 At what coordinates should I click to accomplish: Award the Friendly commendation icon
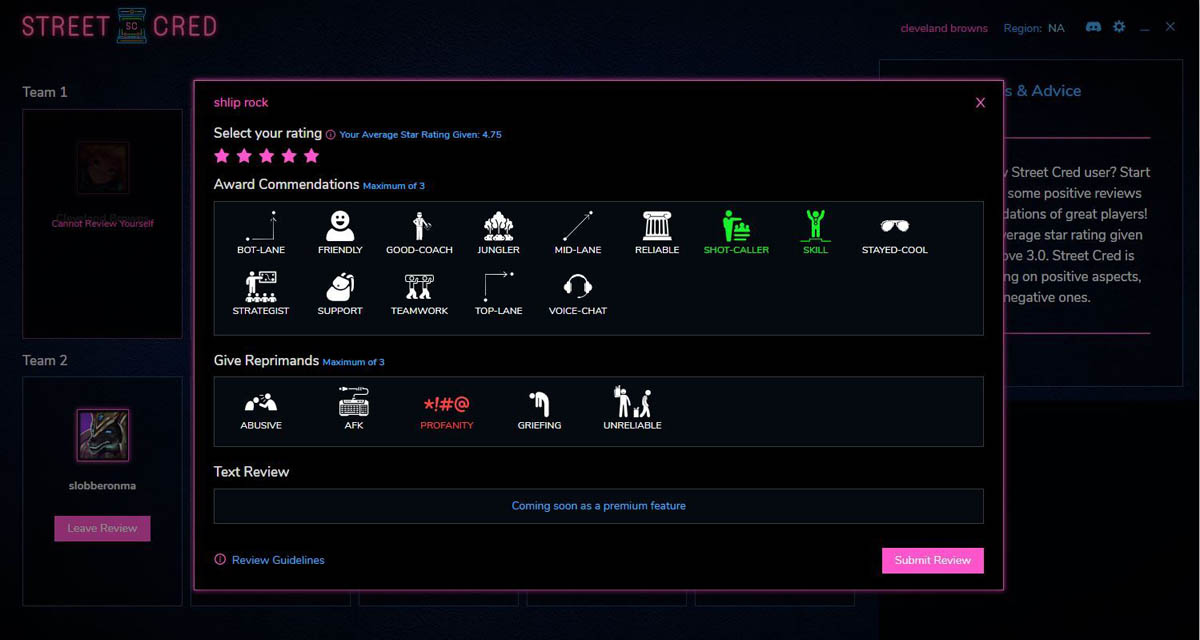[x=340, y=228]
